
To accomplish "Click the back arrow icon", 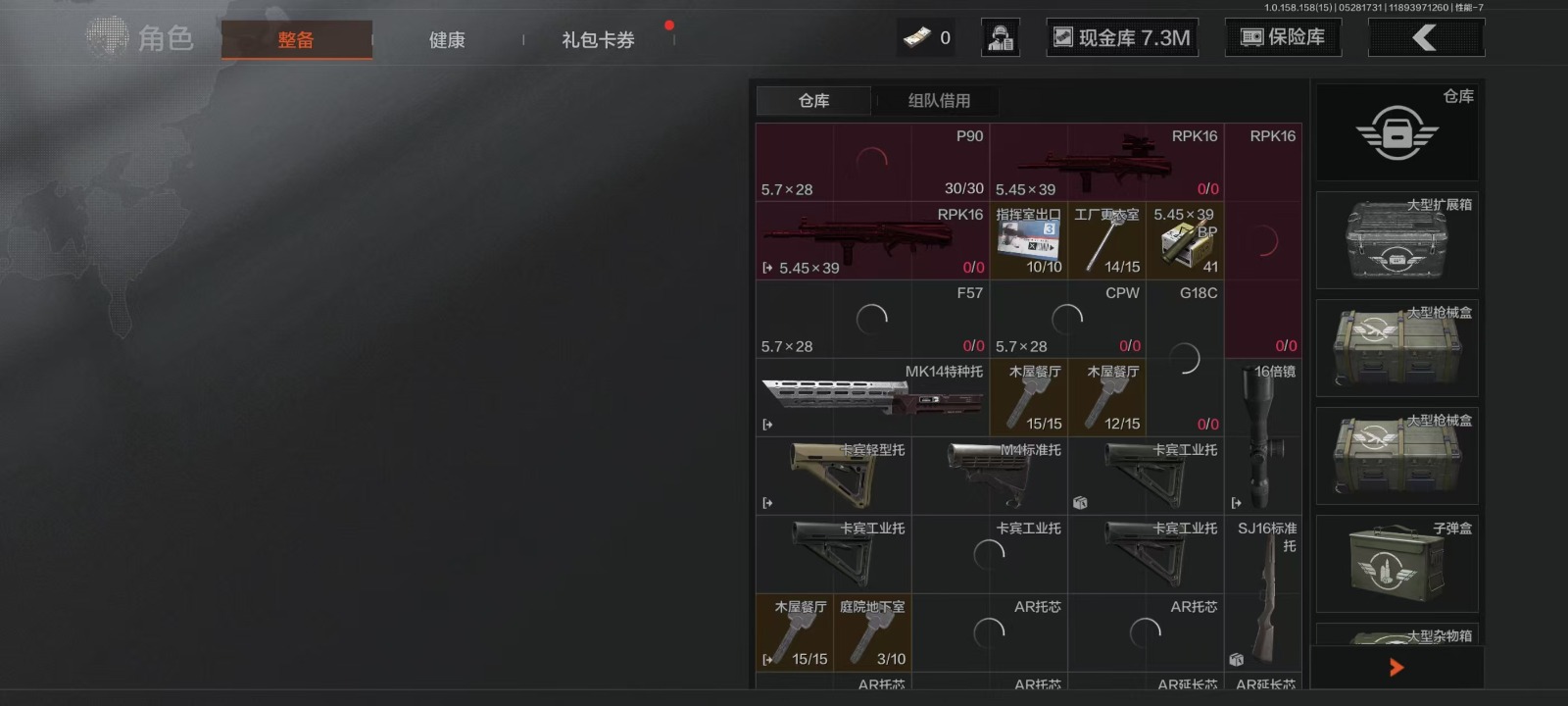I will pos(1426,38).
